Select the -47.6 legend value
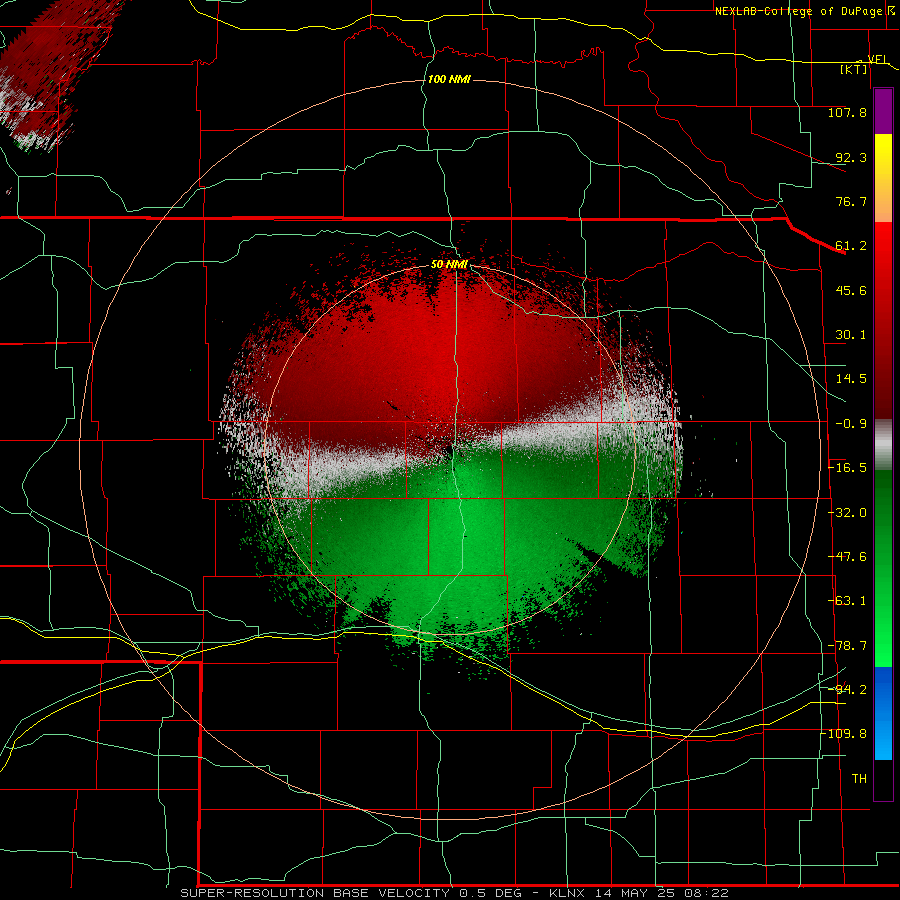The image size is (900, 900). [847, 557]
